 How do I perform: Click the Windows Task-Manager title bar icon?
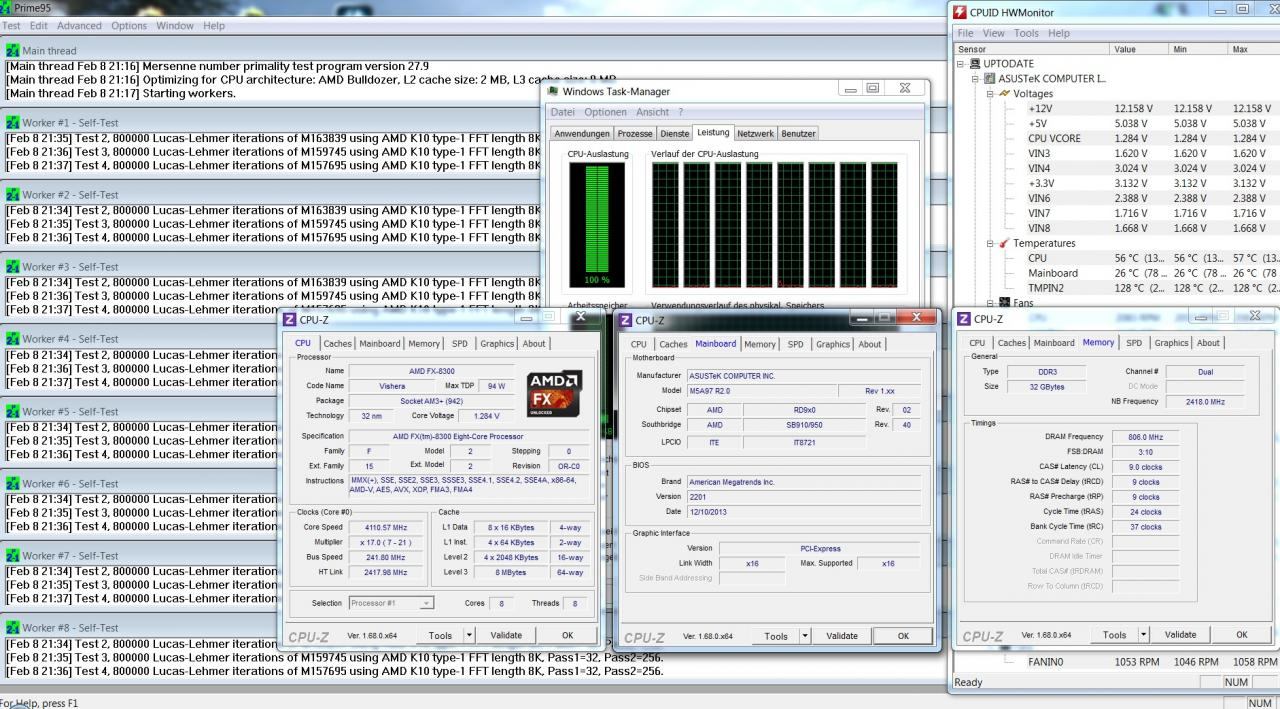553,92
